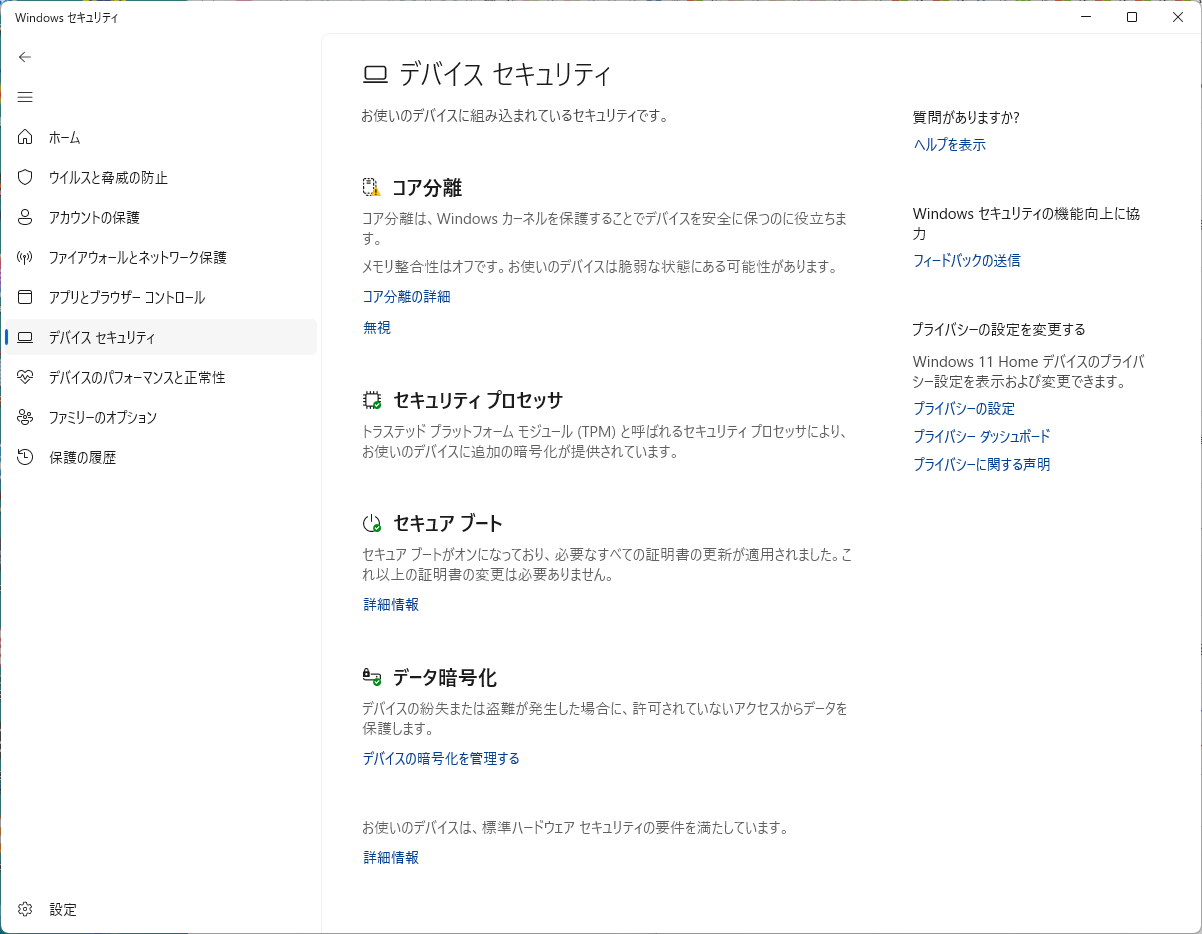This screenshot has width=1202, height=934.
Task: Click the デバイス セキュリティ page title
Action: tap(505, 74)
